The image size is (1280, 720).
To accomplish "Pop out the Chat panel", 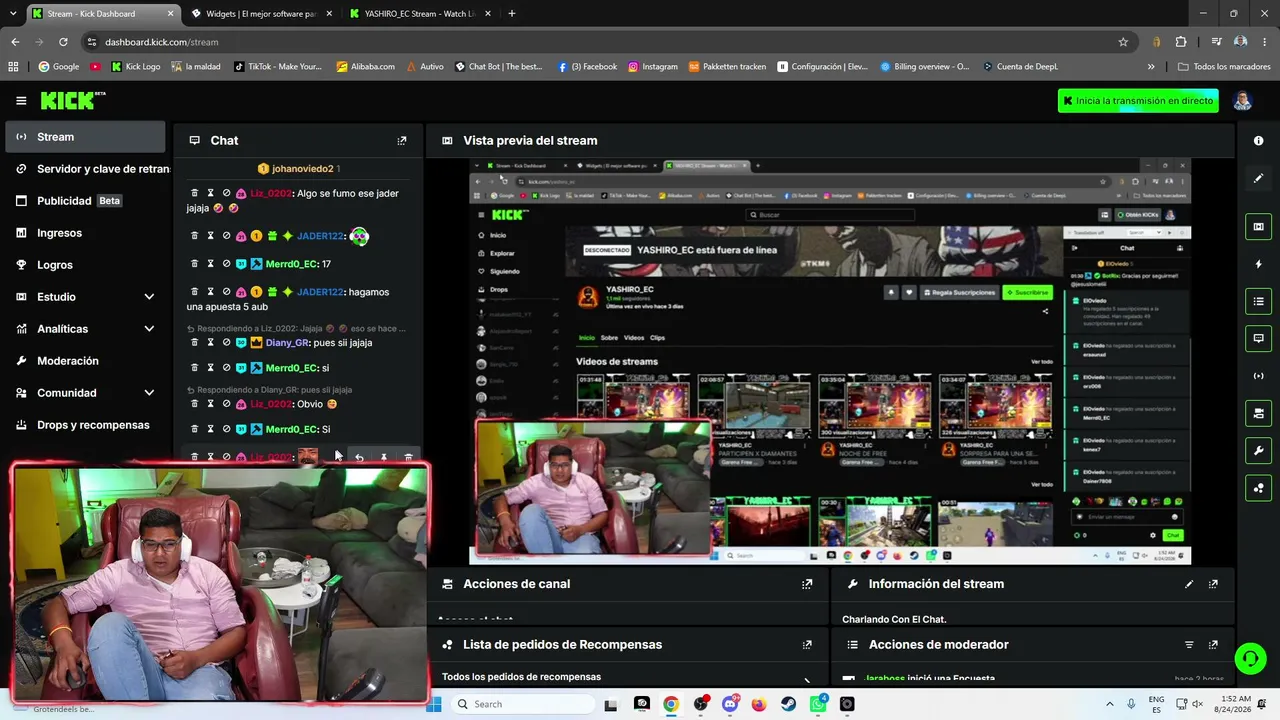I will pyautogui.click(x=402, y=141).
